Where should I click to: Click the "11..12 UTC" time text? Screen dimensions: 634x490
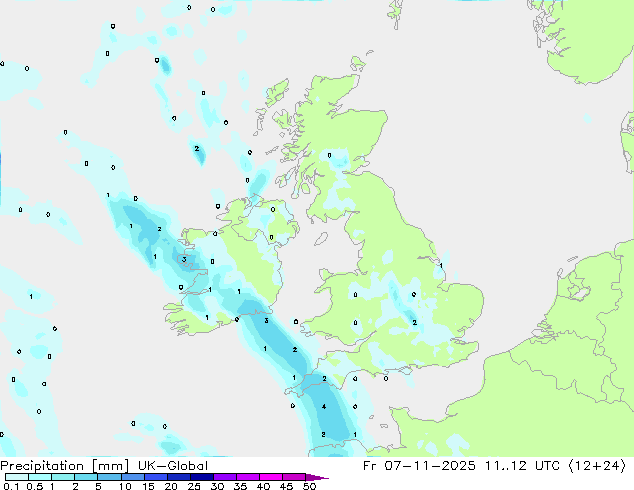tap(522, 466)
